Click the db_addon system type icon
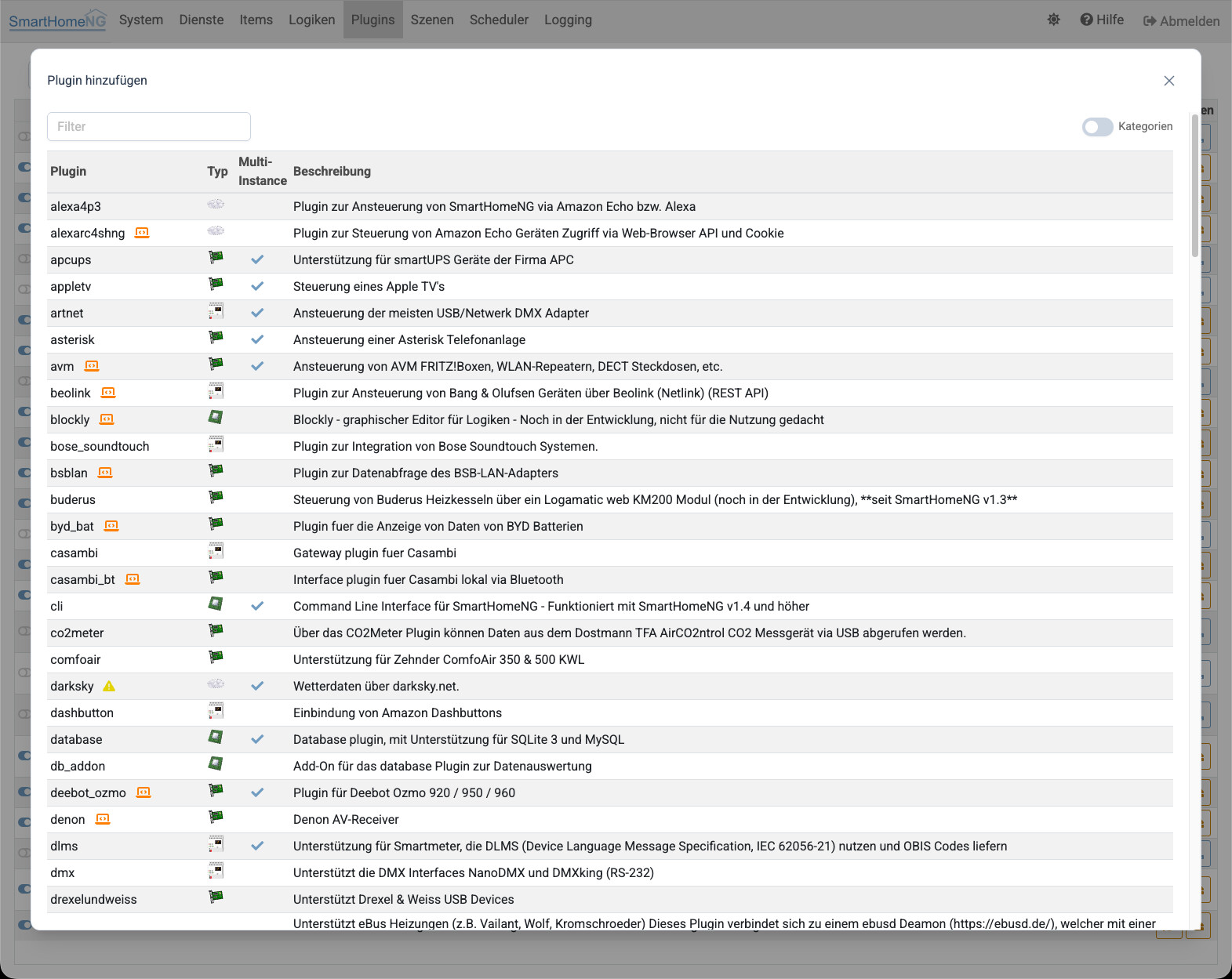This screenshot has width=1232, height=979. coord(216,764)
